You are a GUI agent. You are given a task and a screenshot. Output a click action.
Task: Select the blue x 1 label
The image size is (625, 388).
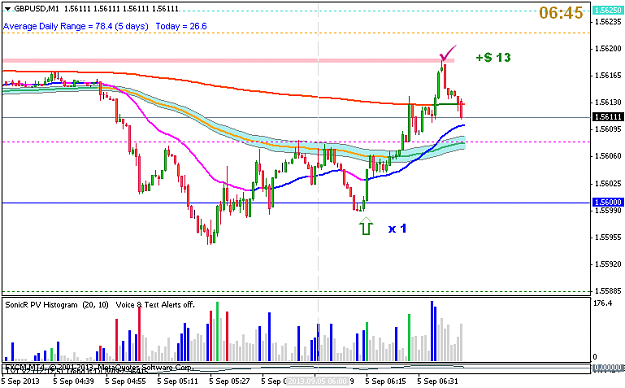(397, 228)
